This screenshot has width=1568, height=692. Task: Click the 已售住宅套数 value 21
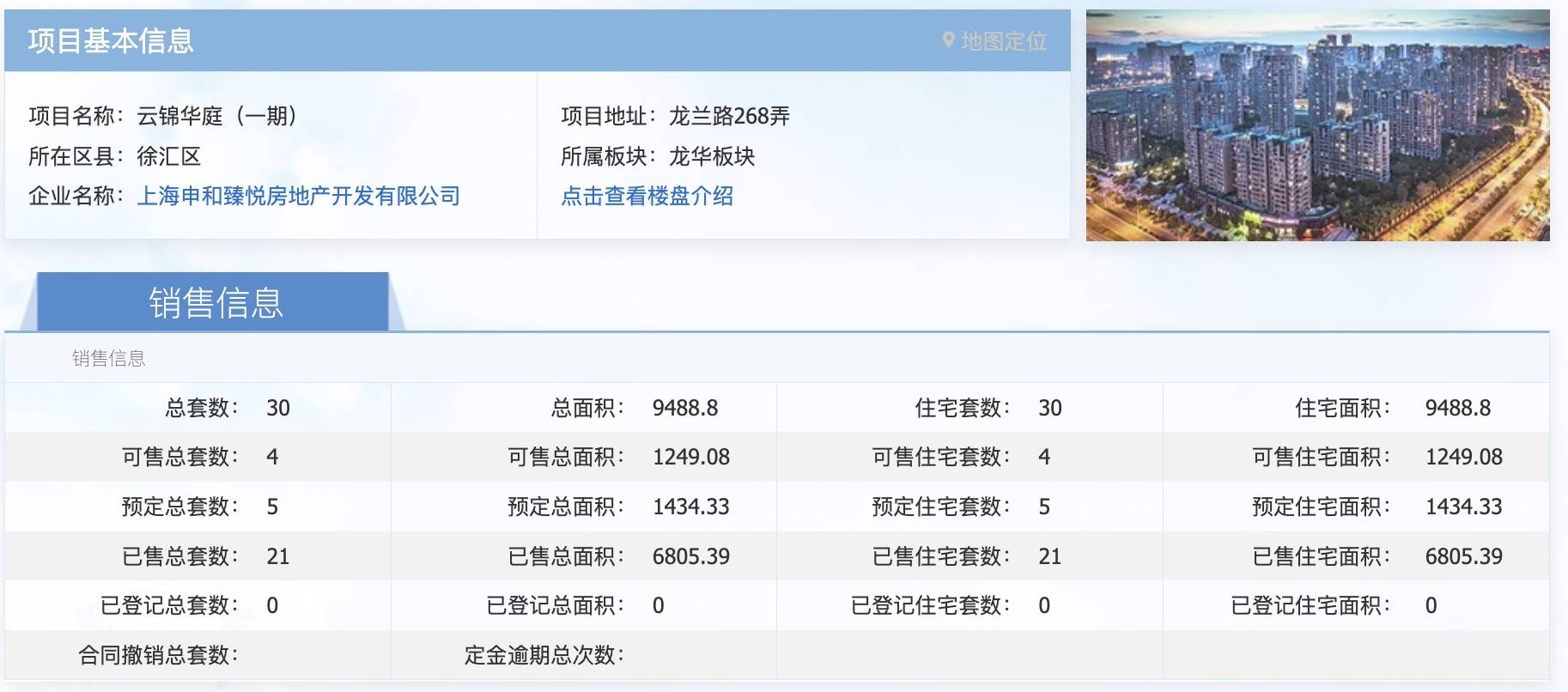[1050, 556]
